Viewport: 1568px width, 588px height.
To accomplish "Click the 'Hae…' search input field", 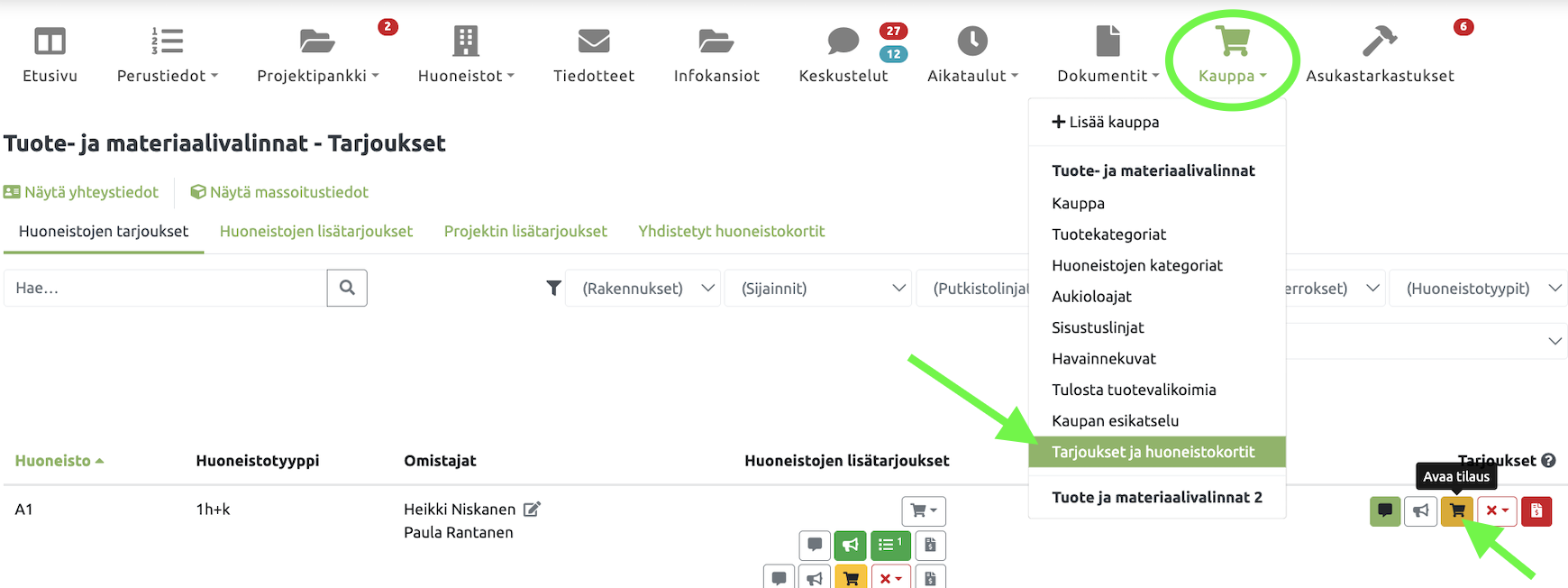I will coord(165,289).
